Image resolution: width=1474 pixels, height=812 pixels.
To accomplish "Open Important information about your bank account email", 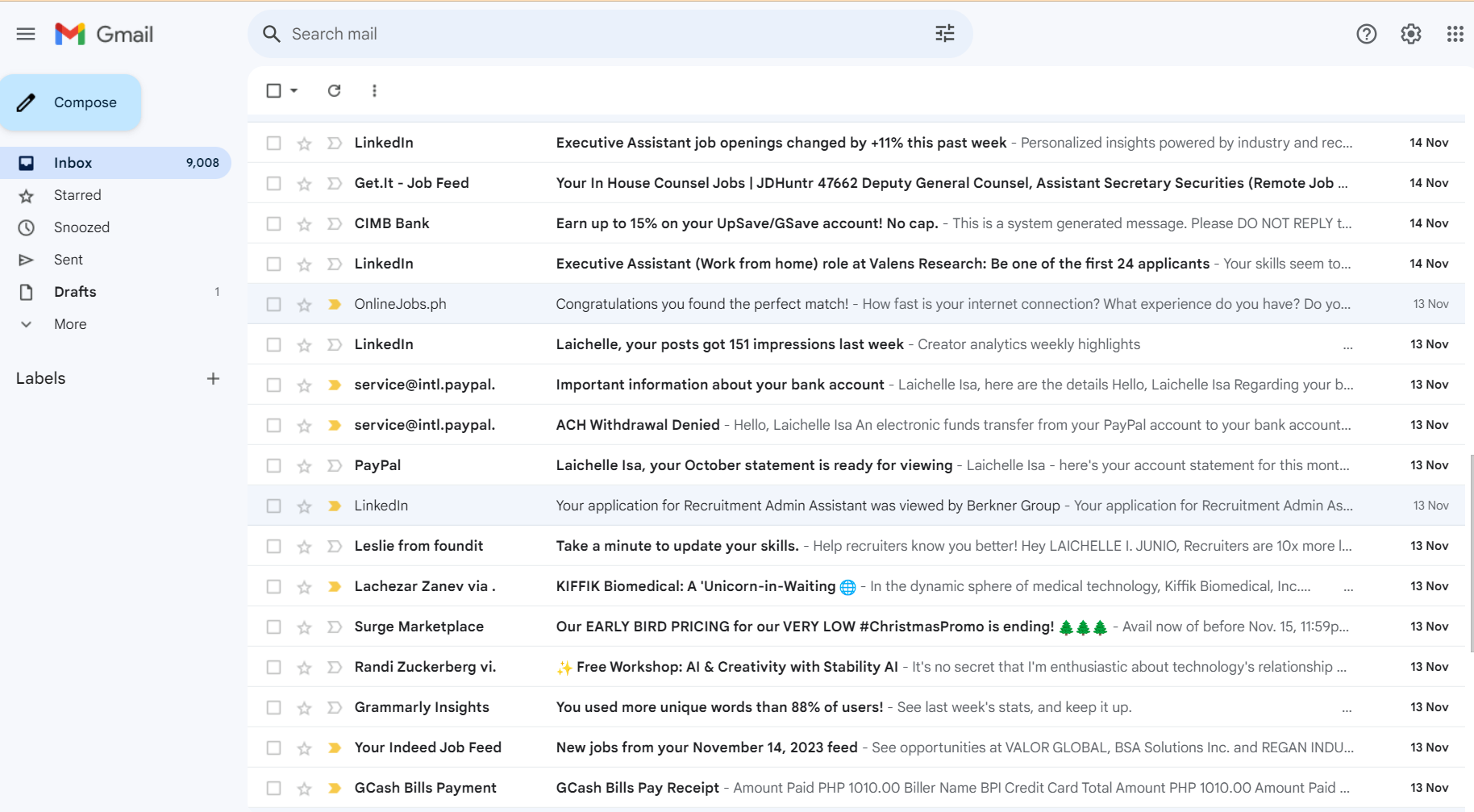I will 856,385.
